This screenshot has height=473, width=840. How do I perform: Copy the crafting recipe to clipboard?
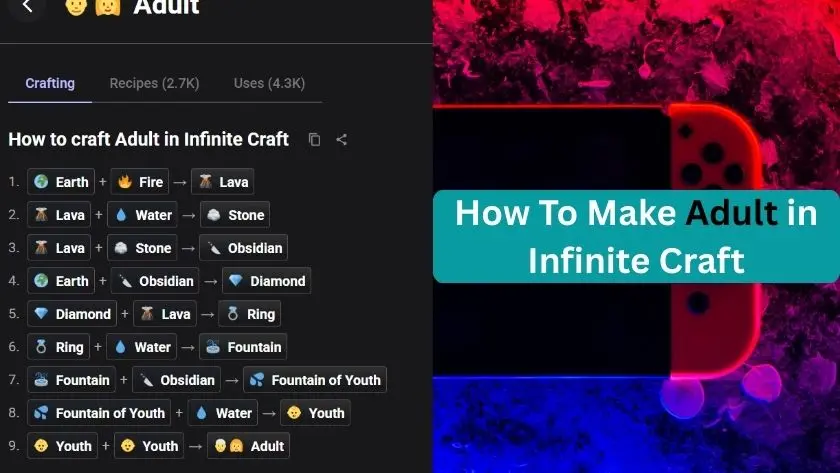314,140
